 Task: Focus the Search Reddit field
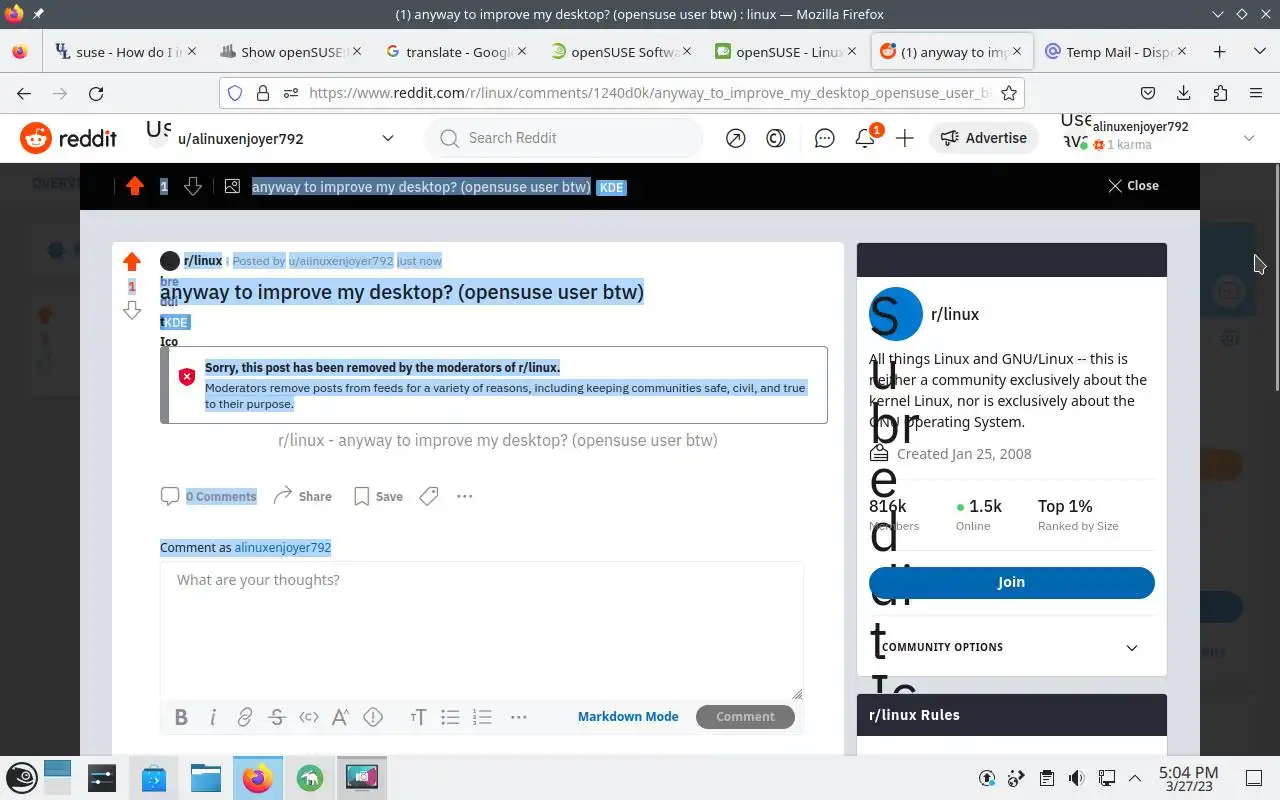pyautogui.click(x=564, y=138)
